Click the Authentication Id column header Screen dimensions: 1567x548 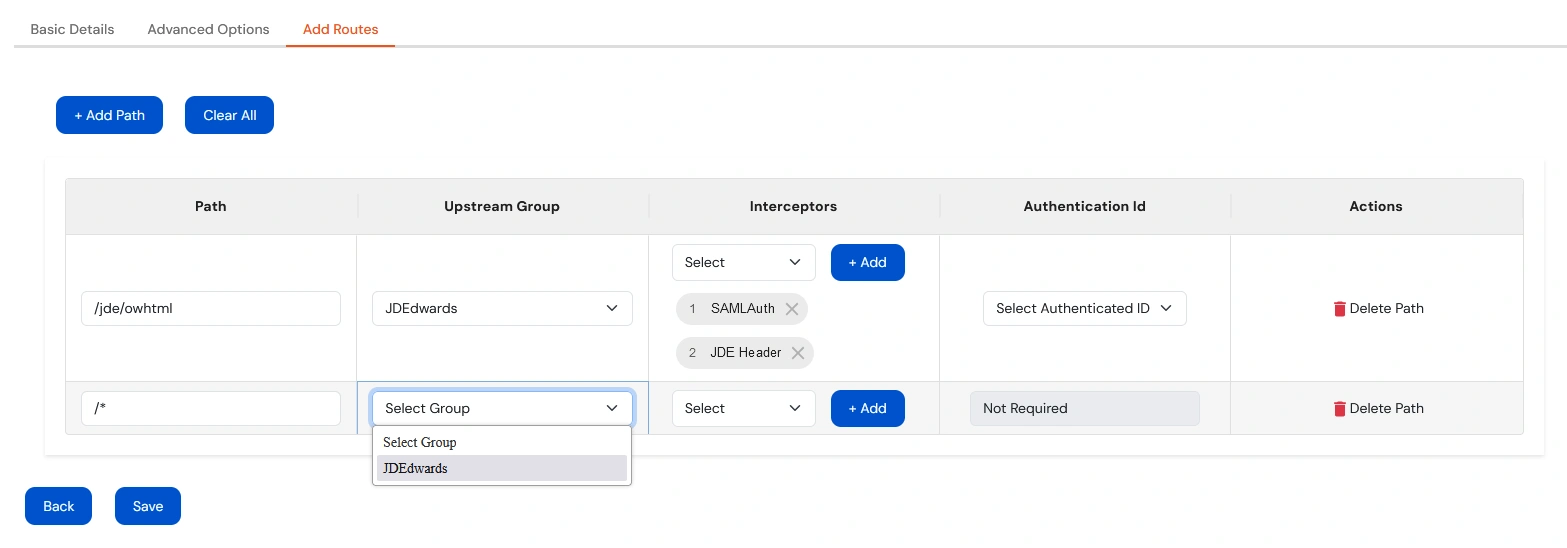1085,206
